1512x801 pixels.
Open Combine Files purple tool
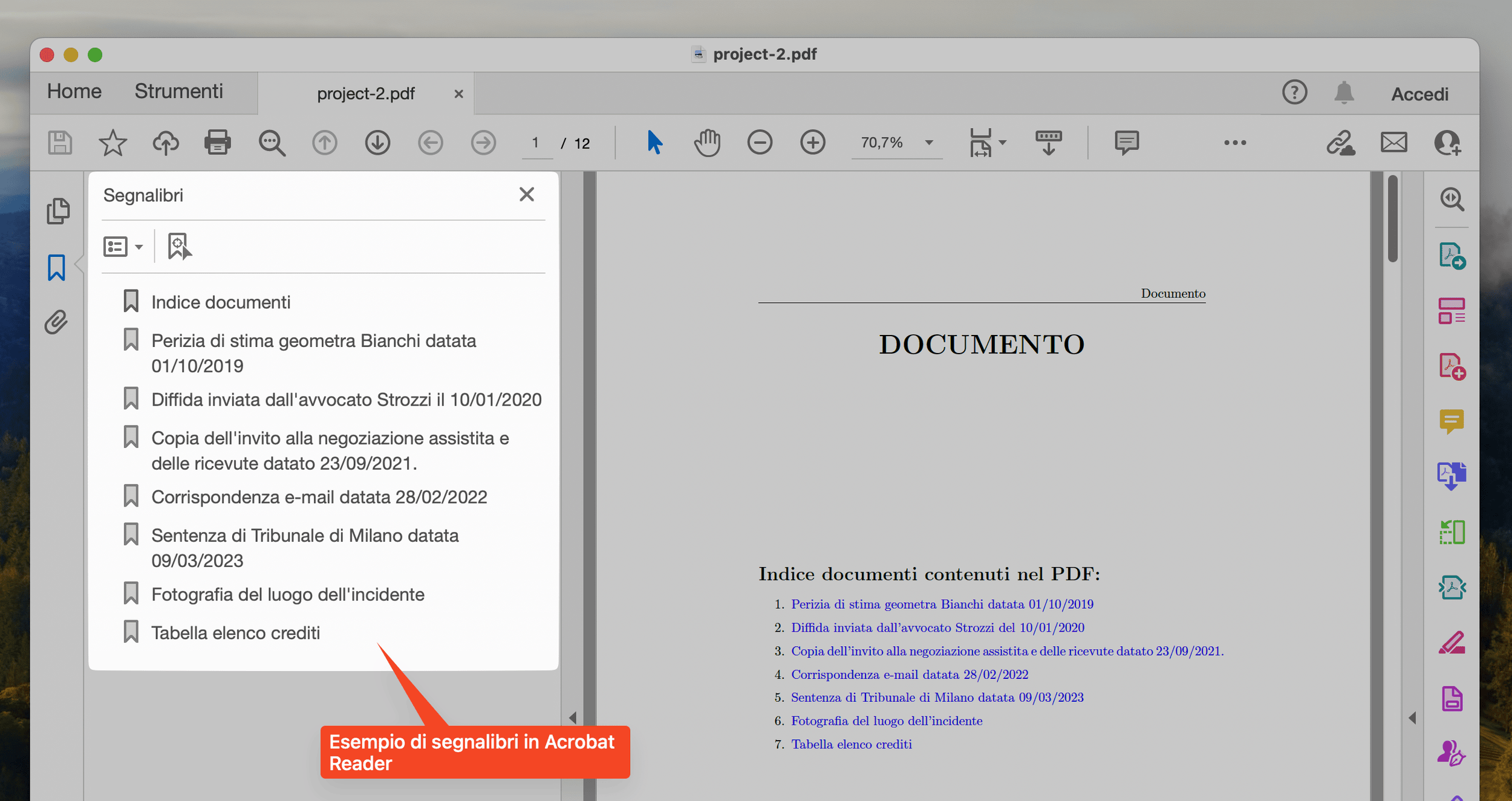tap(1452, 476)
